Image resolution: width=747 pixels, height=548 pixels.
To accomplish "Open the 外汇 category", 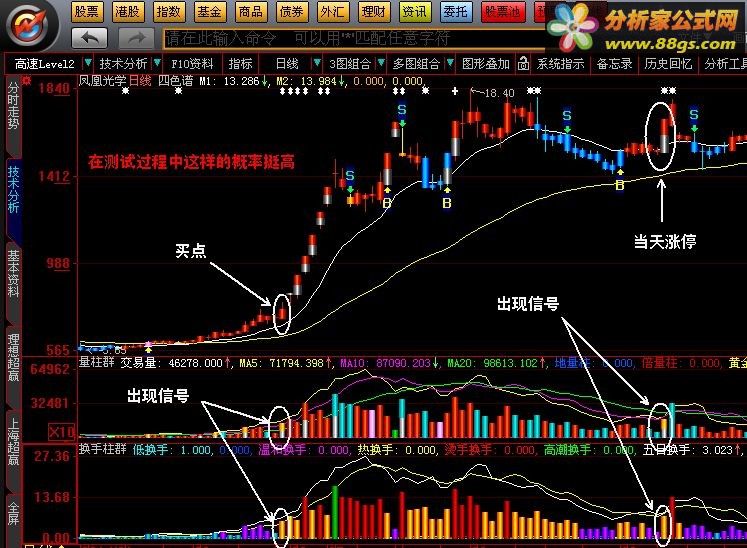I will (x=333, y=12).
